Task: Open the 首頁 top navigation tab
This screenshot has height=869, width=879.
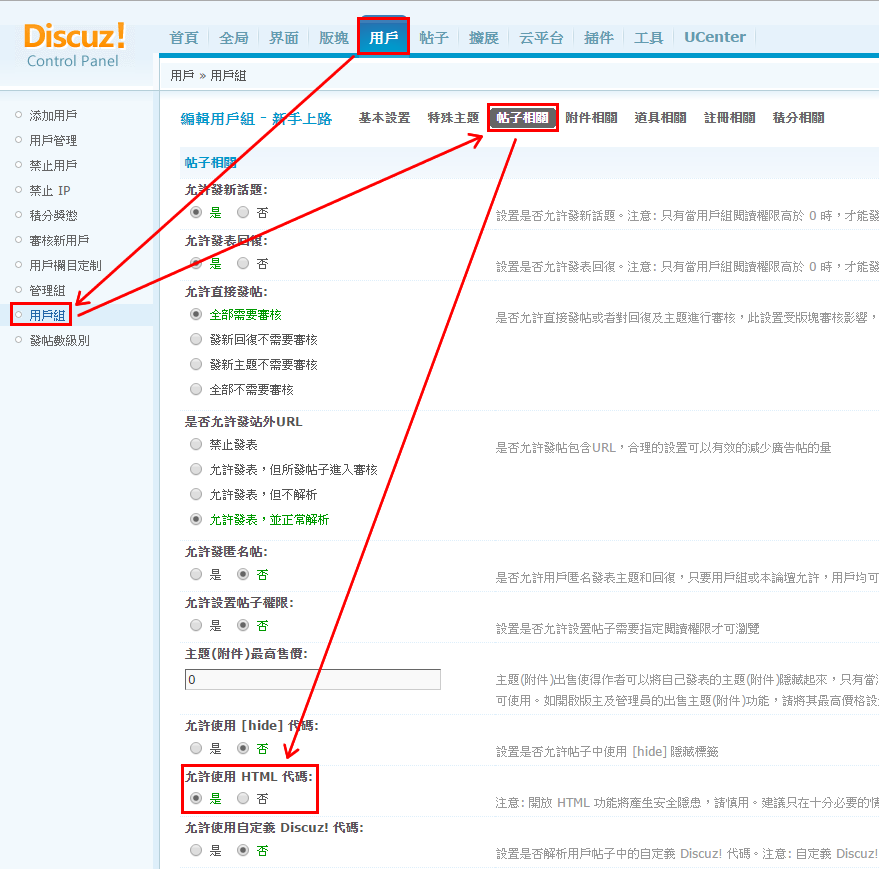Action: (x=184, y=38)
